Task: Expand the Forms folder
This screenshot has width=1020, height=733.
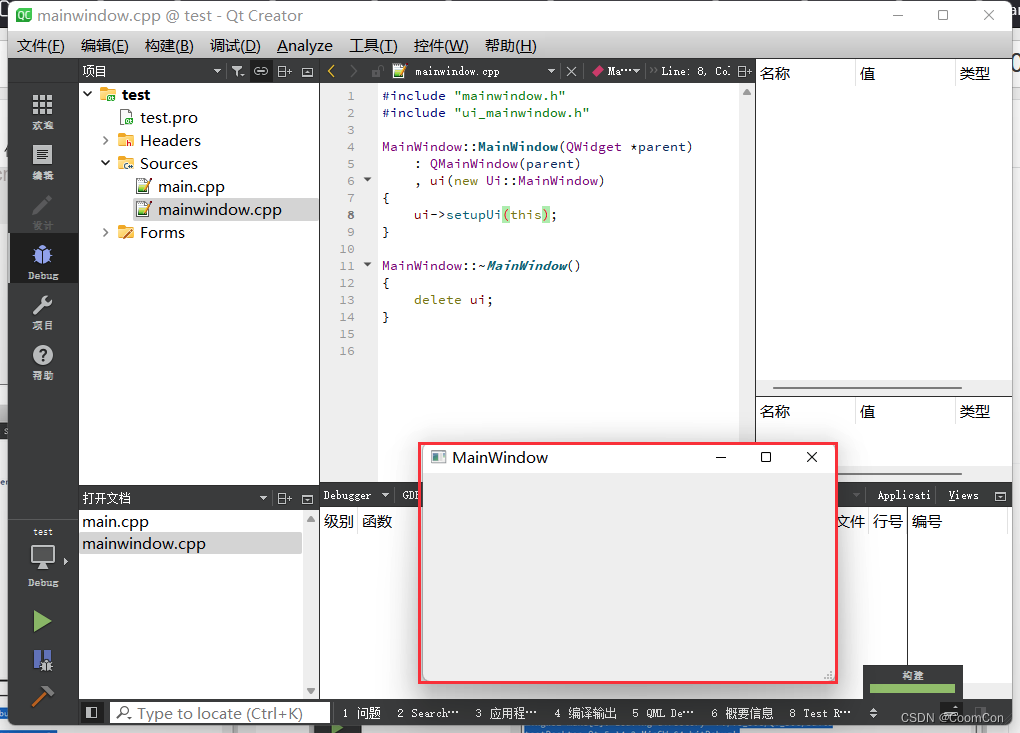Action: 105,232
